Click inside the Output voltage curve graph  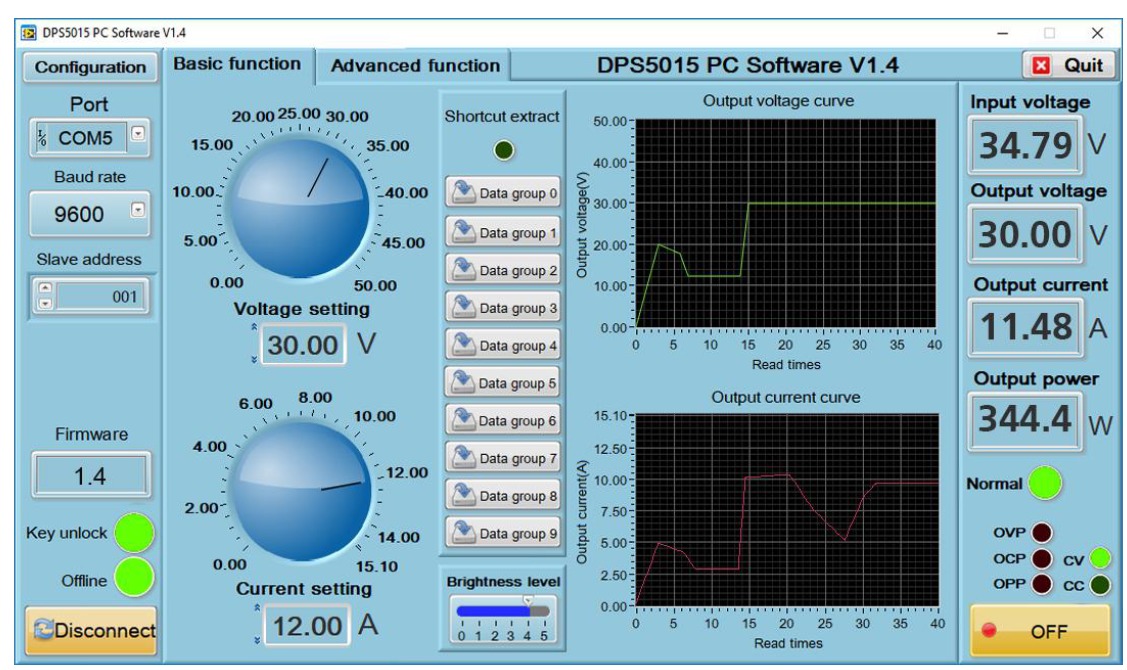click(786, 224)
